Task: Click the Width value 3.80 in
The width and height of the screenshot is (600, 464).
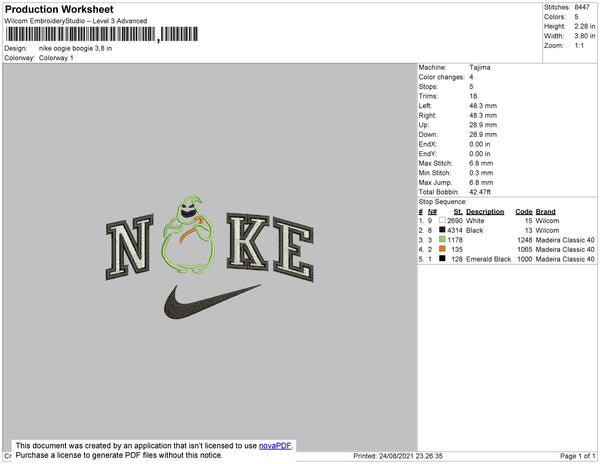Action: coord(584,36)
